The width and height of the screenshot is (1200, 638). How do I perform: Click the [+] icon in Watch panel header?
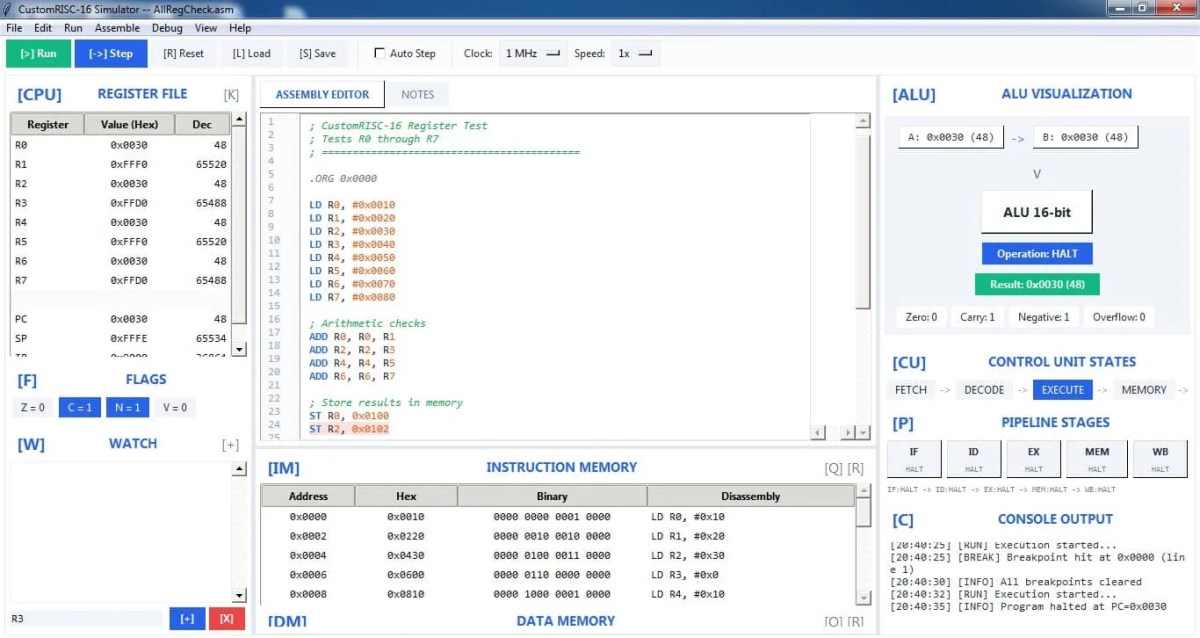[231, 445]
